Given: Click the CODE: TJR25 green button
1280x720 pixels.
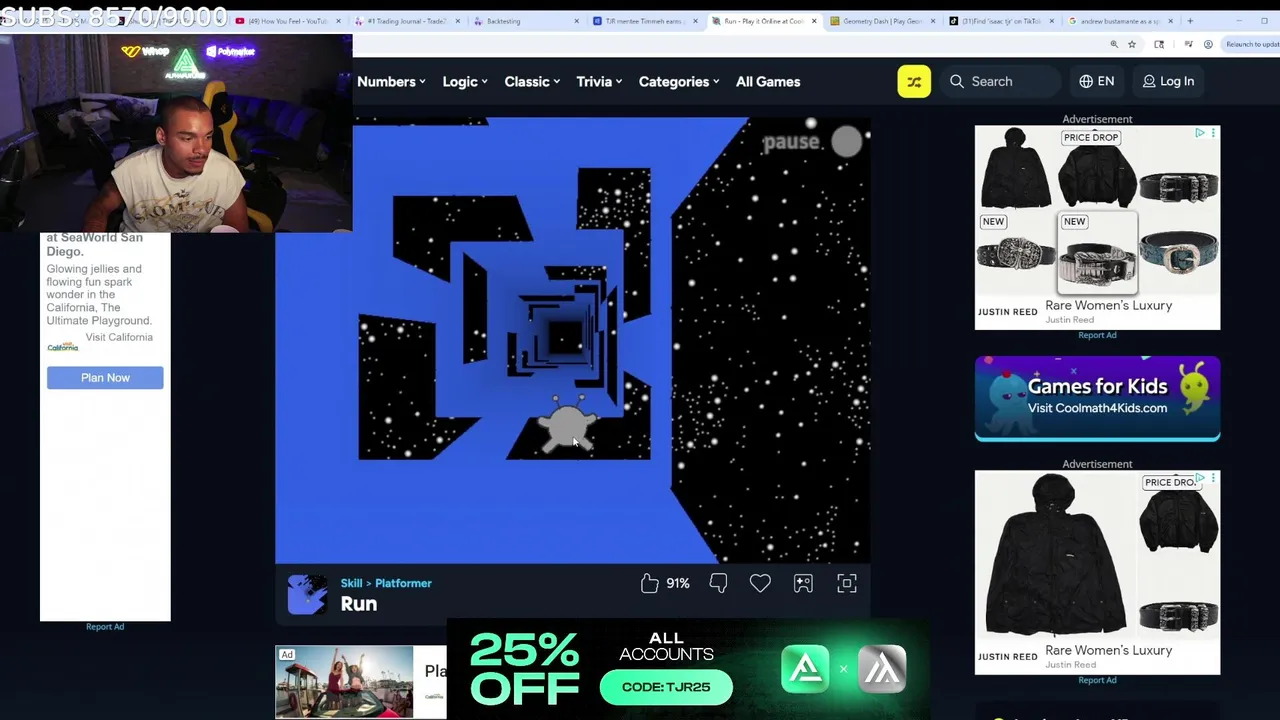Looking at the screenshot, I should tap(666, 687).
